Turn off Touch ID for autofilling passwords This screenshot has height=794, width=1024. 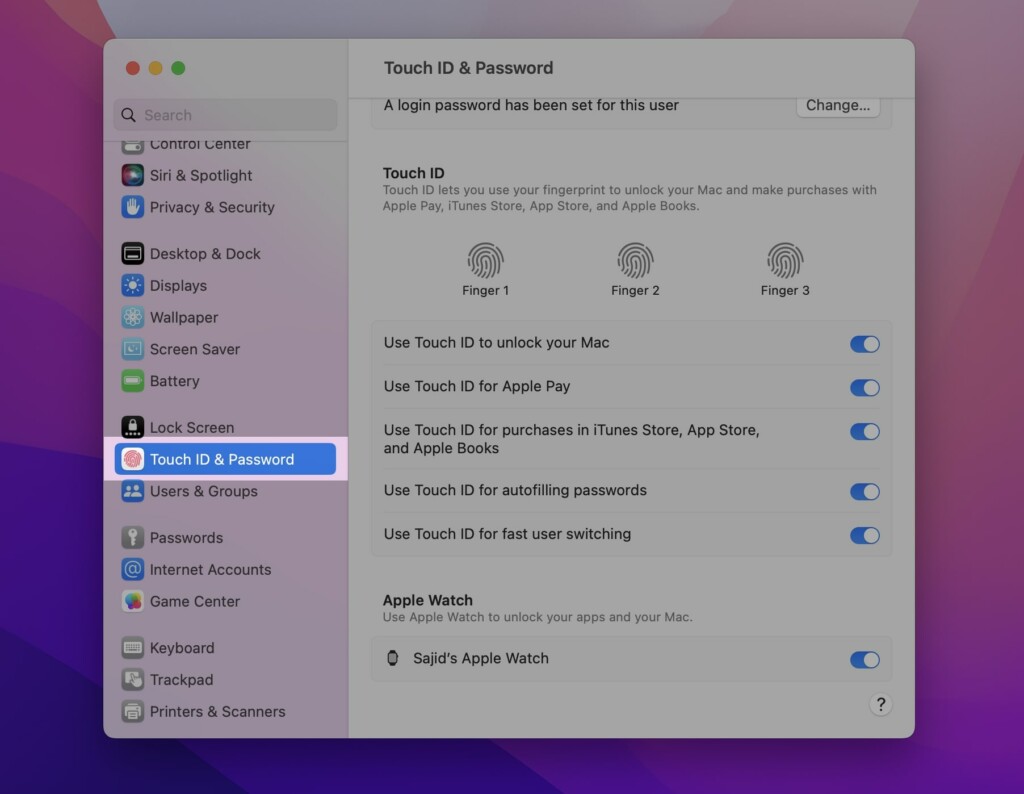864,492
